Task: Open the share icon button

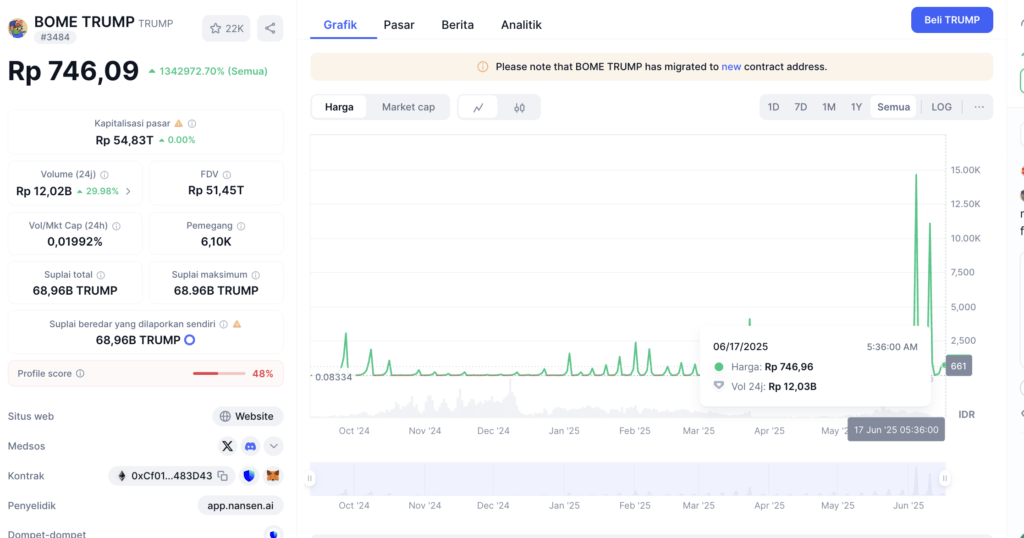Action: pyautogui.click(x=270, y=29)
